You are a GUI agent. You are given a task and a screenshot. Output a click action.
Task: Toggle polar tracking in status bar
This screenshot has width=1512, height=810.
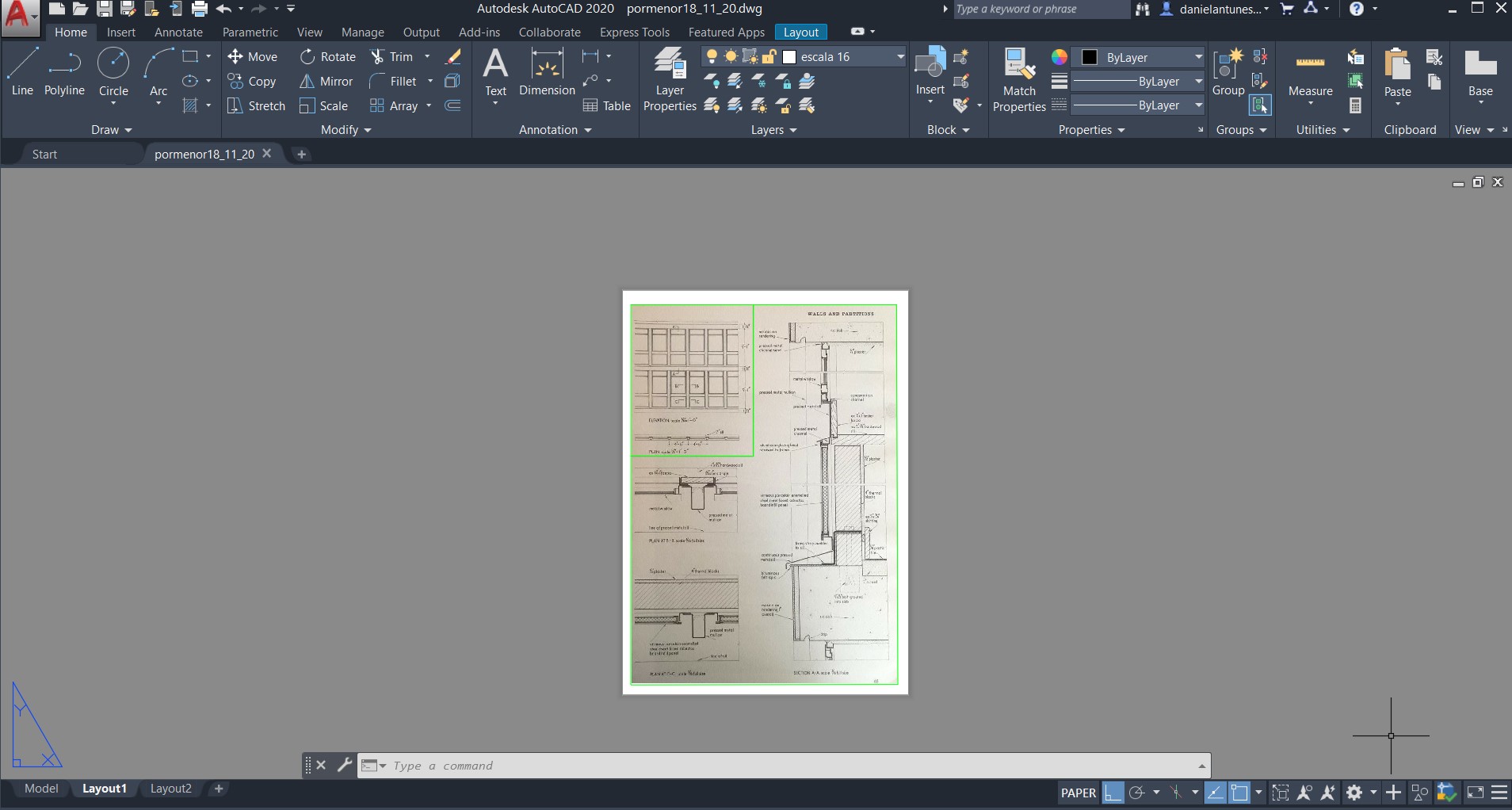1137,792
